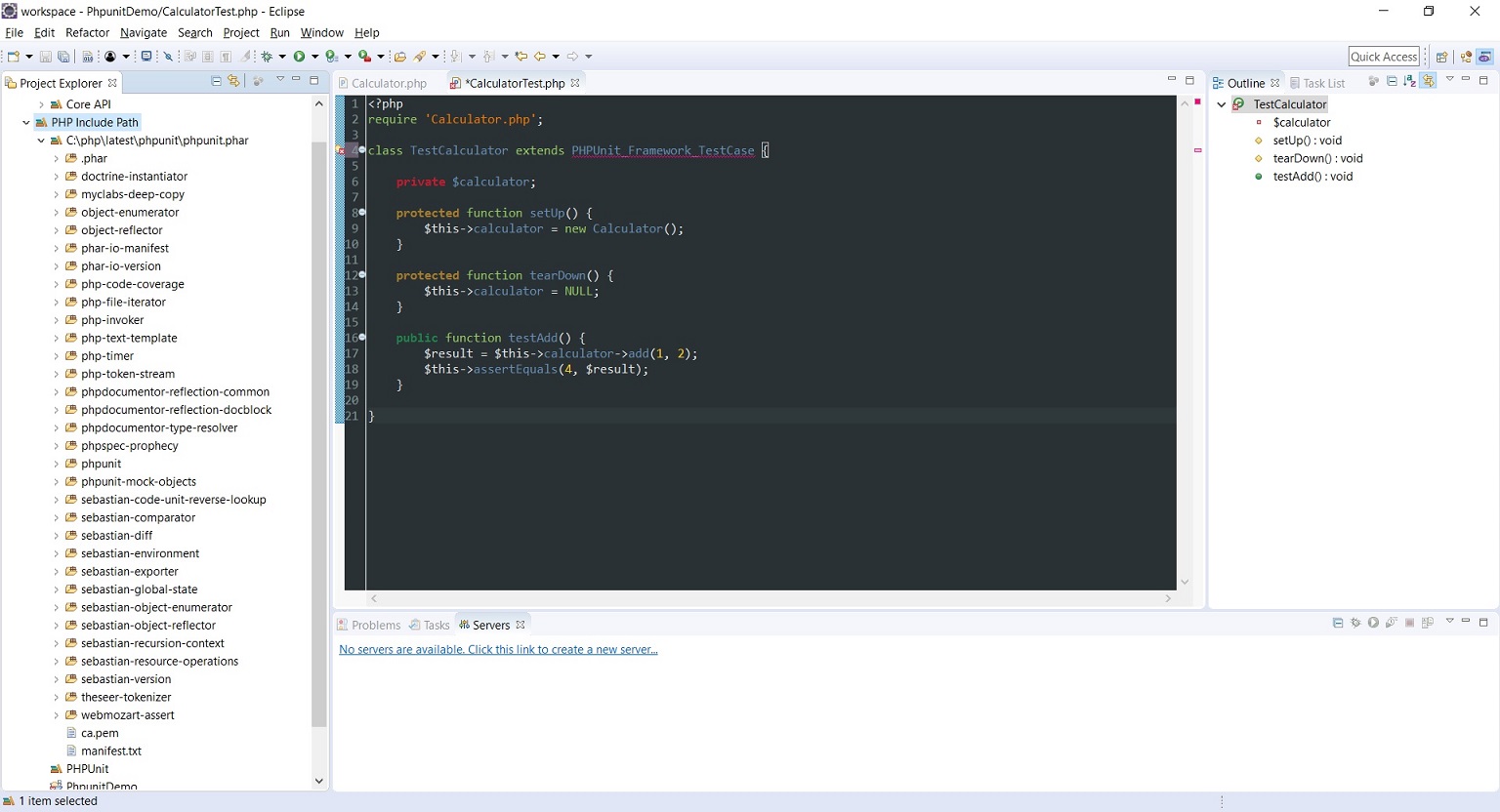The height and width of the screenshot is (812, 1500).
Task: Select setUp() in the Outline
Action: pos(1307,141)
